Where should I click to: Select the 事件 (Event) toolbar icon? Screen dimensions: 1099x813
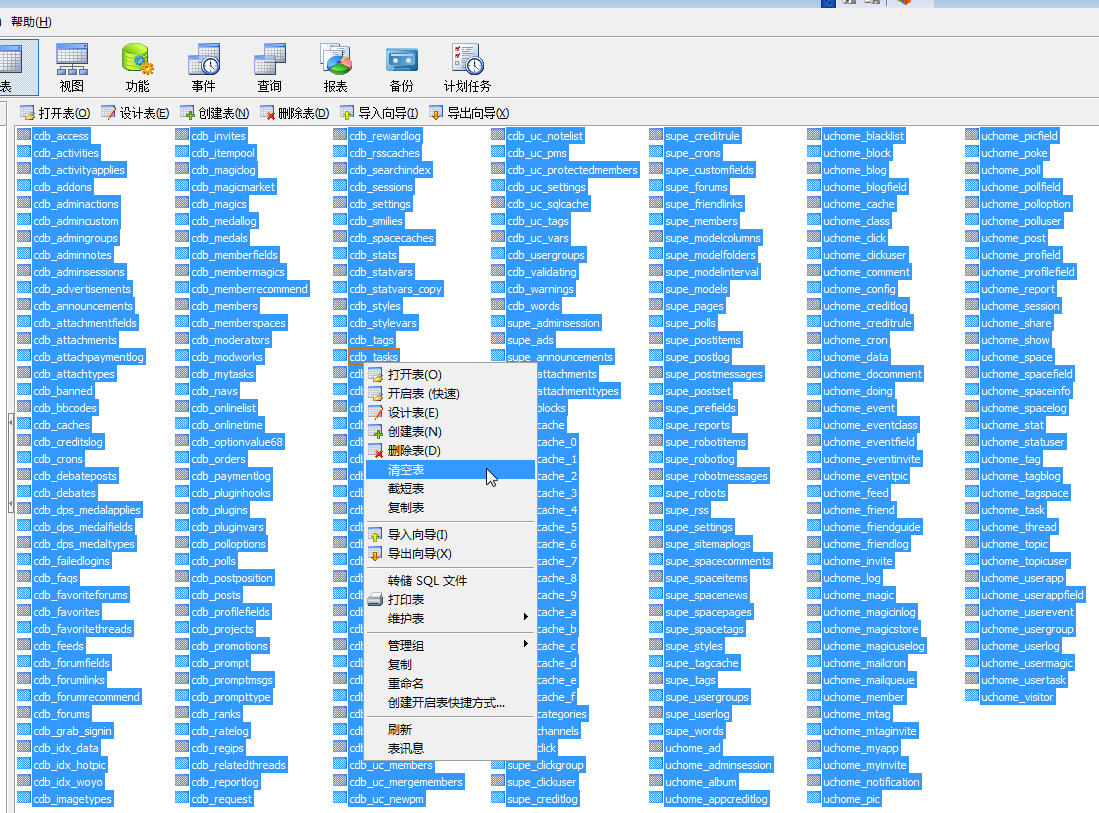click(203, 68)
